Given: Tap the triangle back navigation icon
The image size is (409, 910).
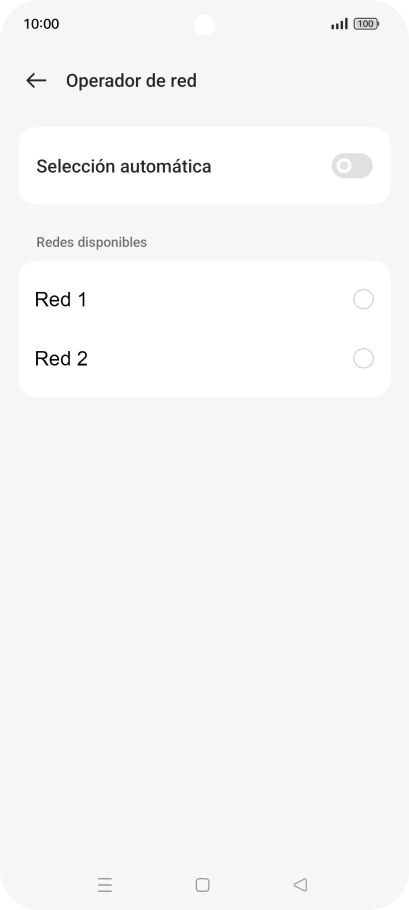Looking at the screenshot, I should click(300, 884).
